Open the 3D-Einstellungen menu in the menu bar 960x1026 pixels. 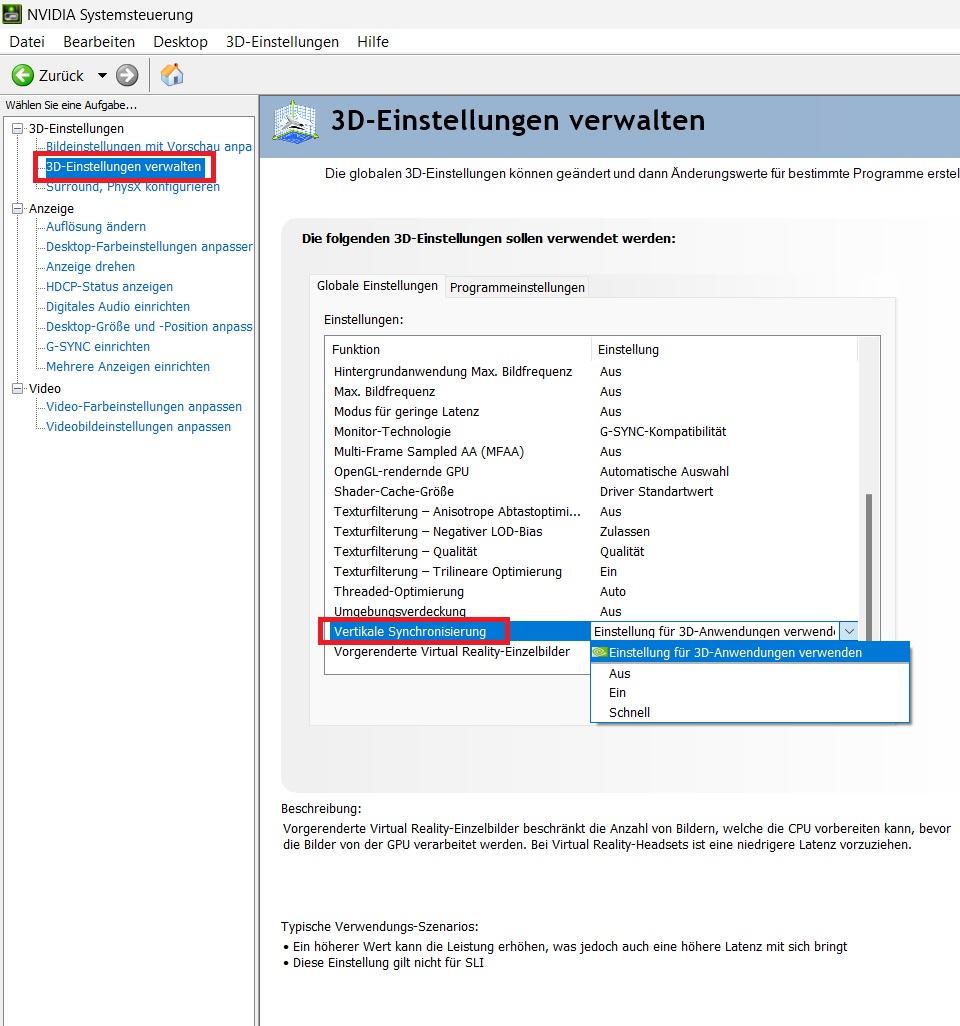click(x=282, y=42)
